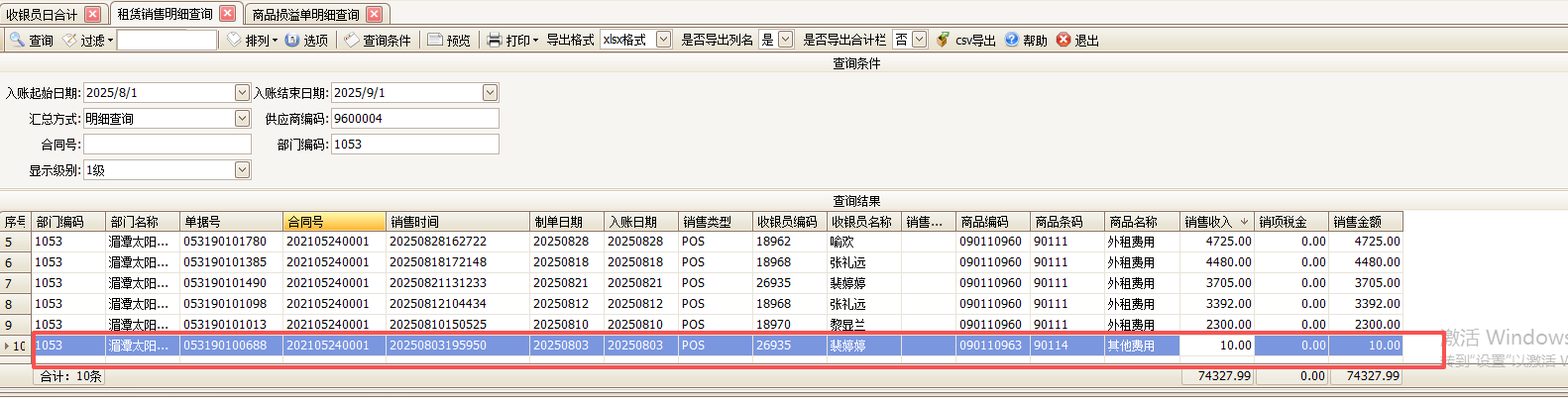Open the 排列 sort tool
Screen dimensions: 1568x398
[234, 40]
